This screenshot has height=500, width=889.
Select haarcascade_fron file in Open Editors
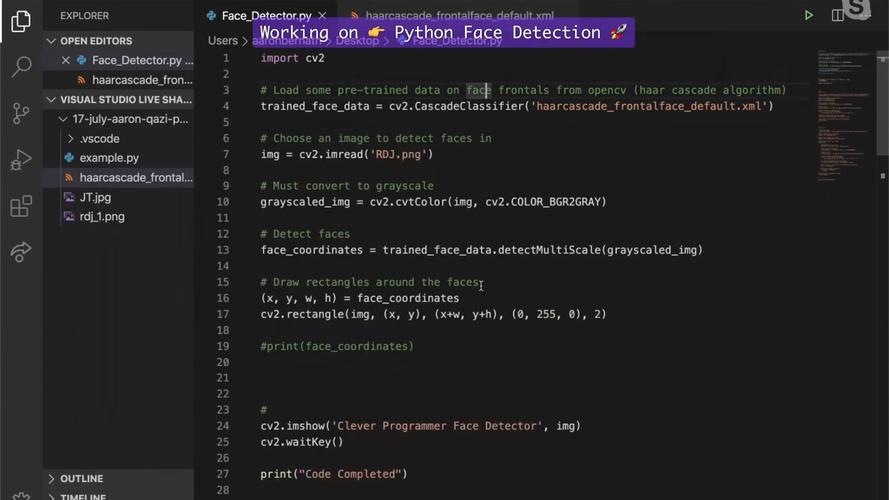click(142, 80)
